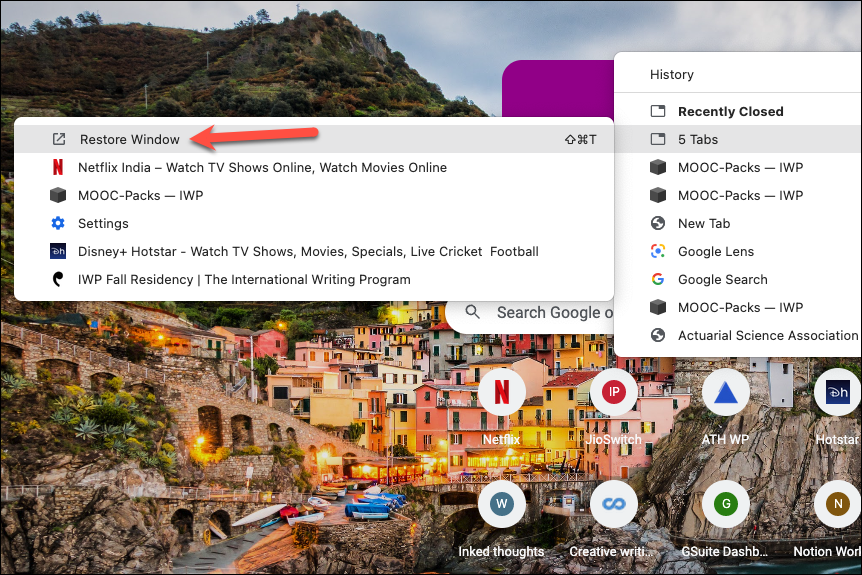Select History at the top of menu
The image size is (862, 575).
[x=672, y=75]
